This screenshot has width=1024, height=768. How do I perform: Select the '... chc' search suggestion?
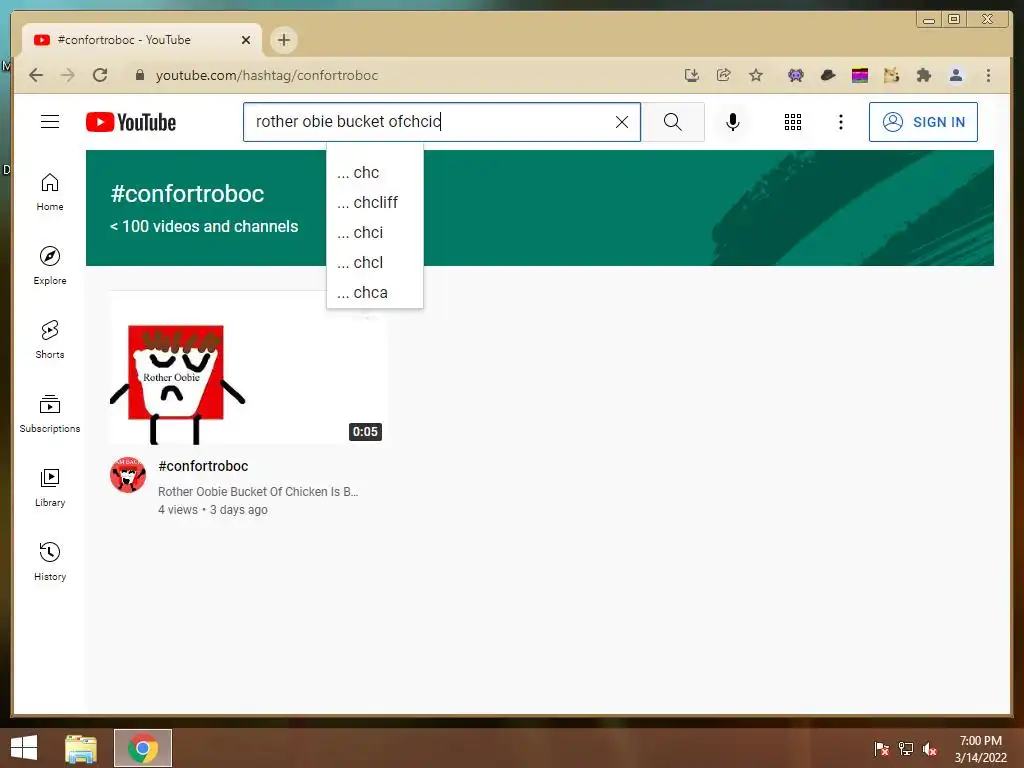[x=375, y=172]
